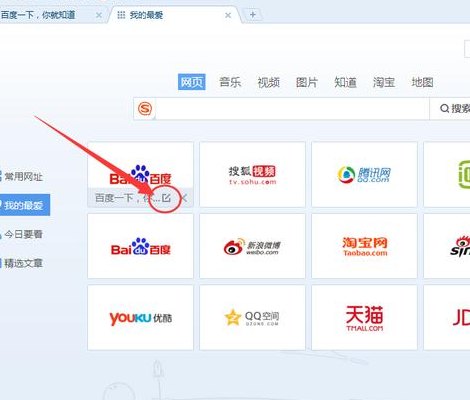This screenshot has width=470, height=400.
Task: Open the 天猫 TMALL.COM tile
Action: pos(364,318)
